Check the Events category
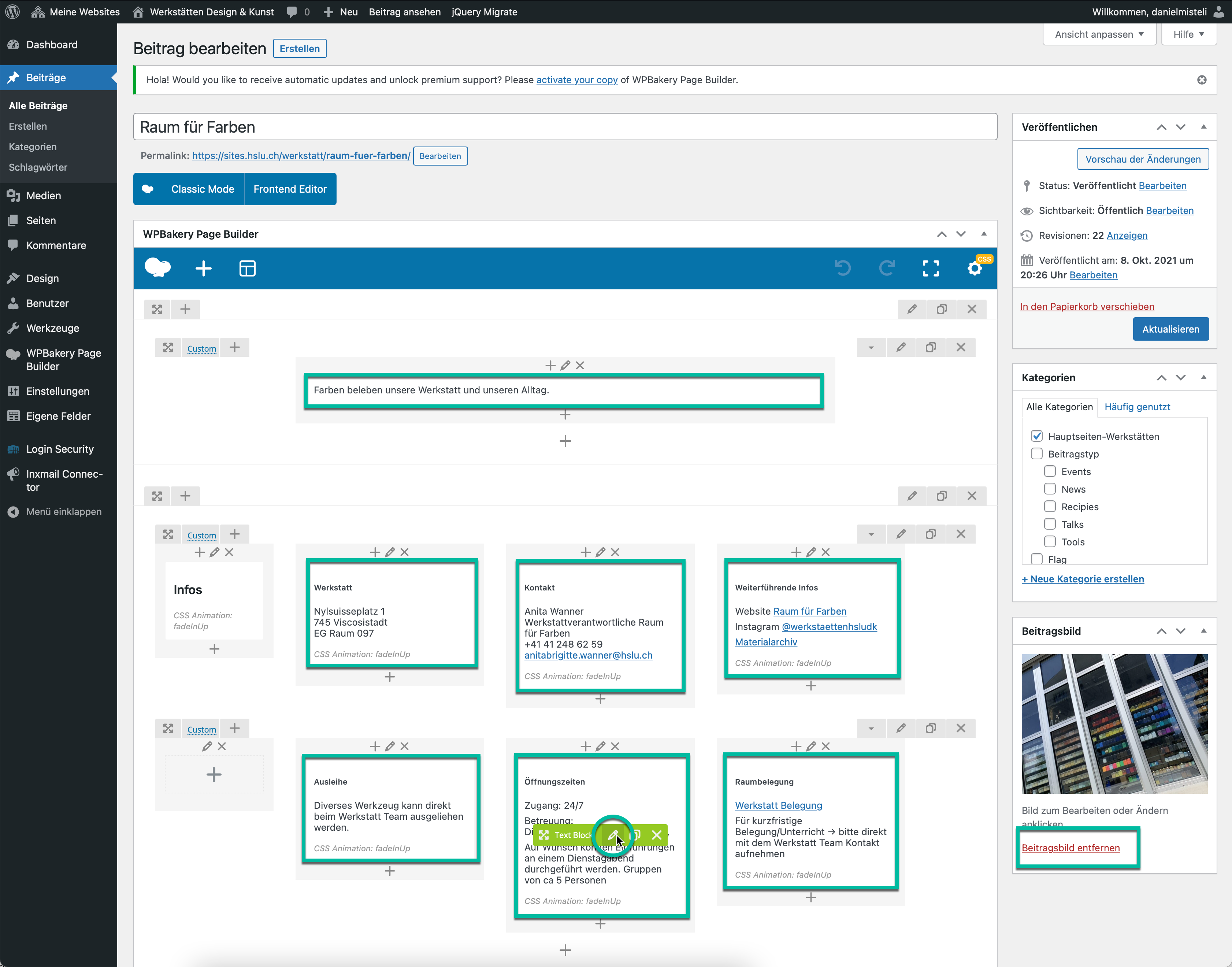The image size is (1232, 967). 1050,471
